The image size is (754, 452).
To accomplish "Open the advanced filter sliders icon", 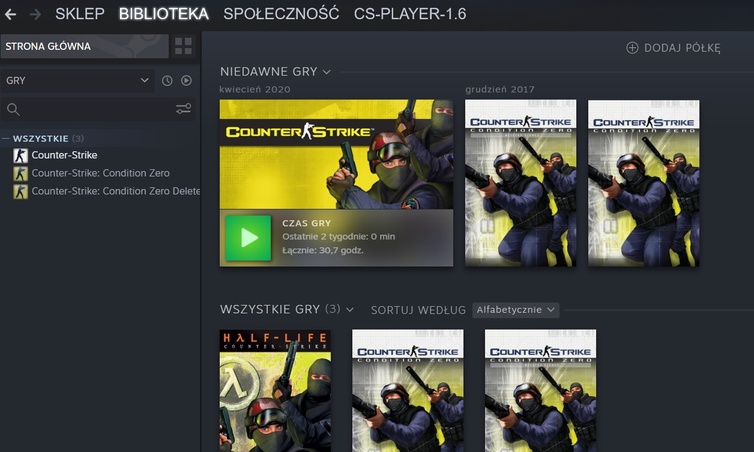I will pos(183,109).
